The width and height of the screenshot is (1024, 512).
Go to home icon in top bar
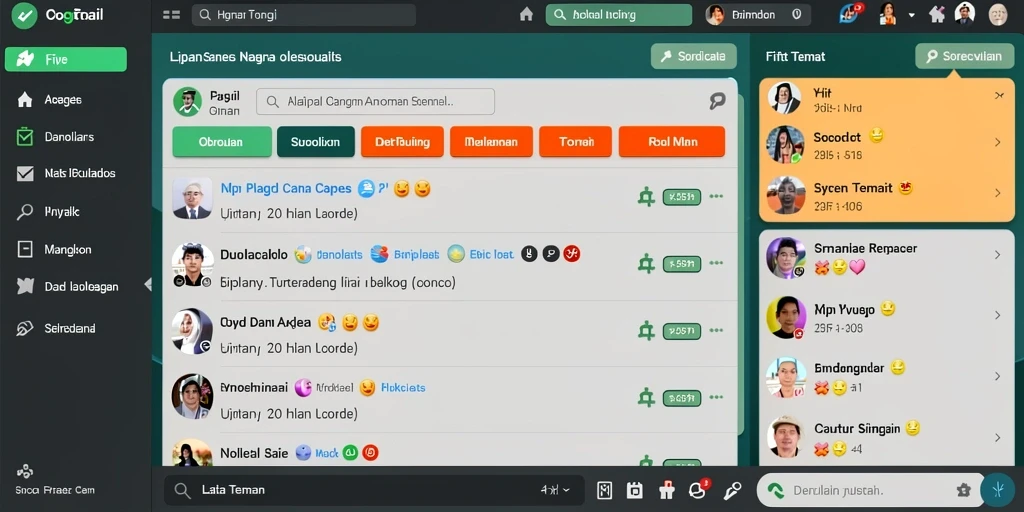point(526,14)
